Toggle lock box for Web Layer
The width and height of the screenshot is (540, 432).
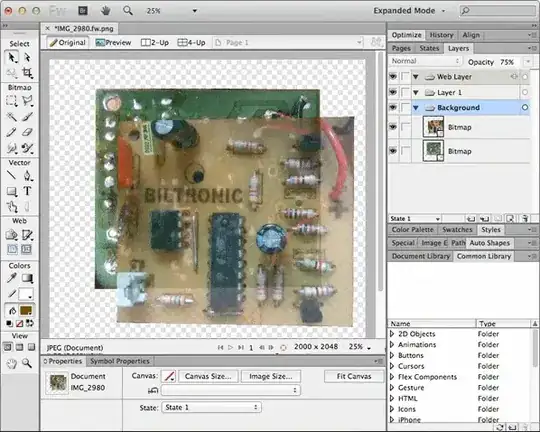[406, 76]
